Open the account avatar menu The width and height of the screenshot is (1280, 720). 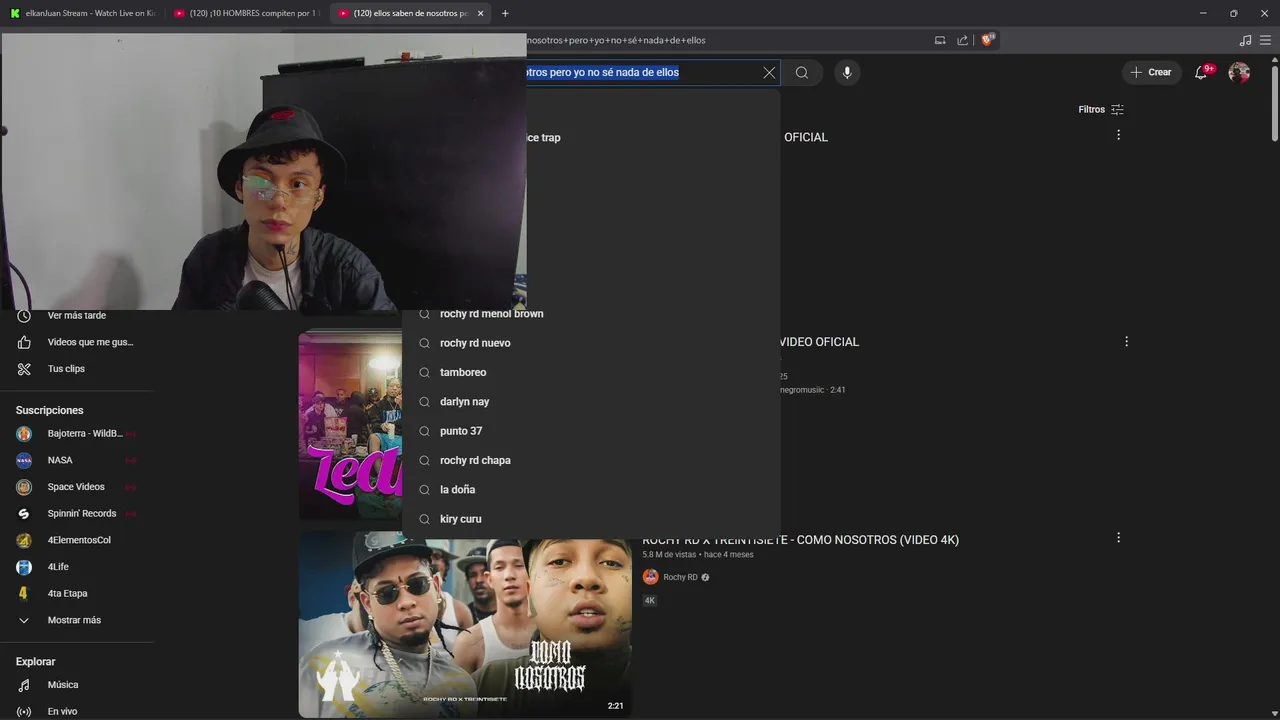pyautogui.click(x=1239, y=72)
